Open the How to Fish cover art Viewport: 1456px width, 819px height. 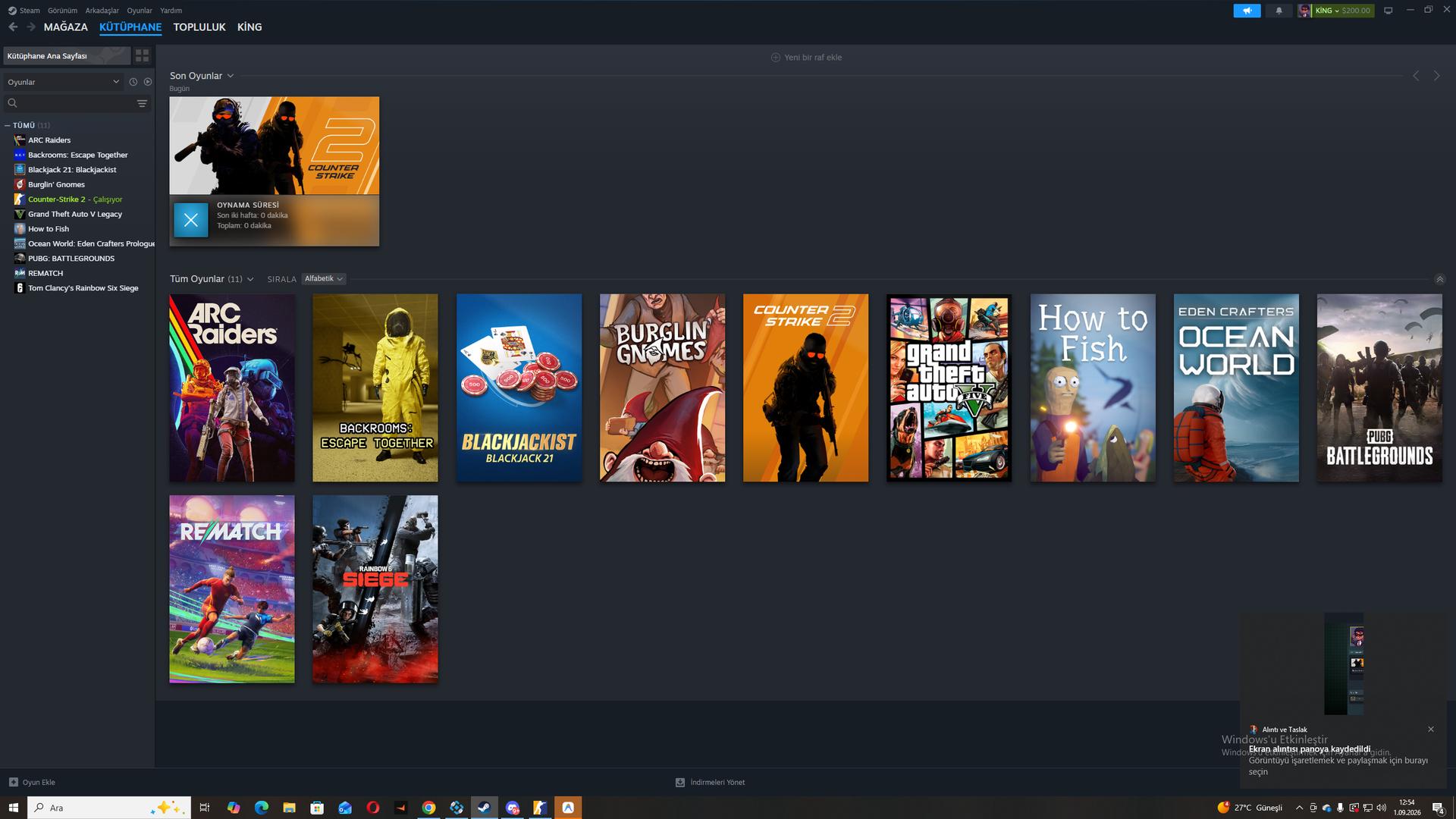[1093, 388]
